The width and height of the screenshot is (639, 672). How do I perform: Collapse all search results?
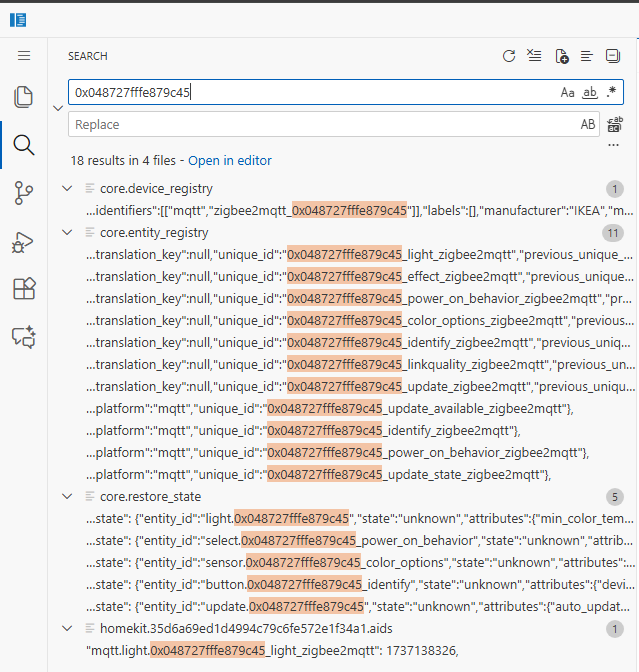[613, 56]
